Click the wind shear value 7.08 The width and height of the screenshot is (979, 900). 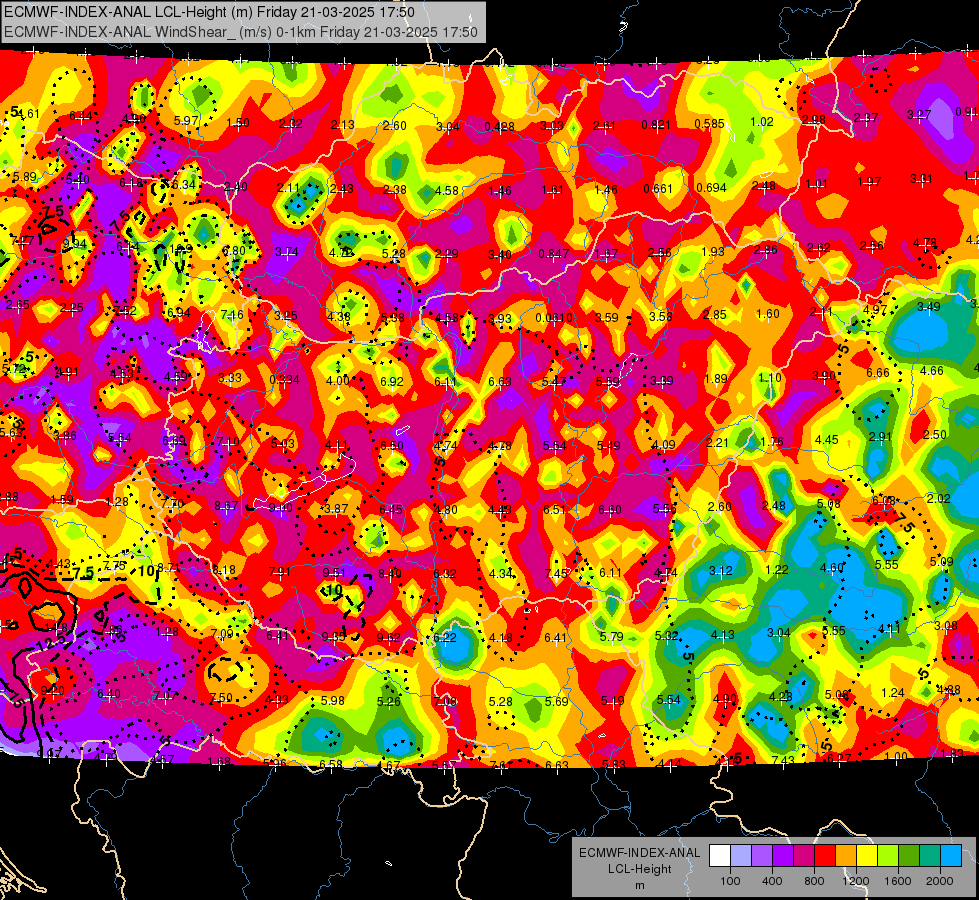445,702
